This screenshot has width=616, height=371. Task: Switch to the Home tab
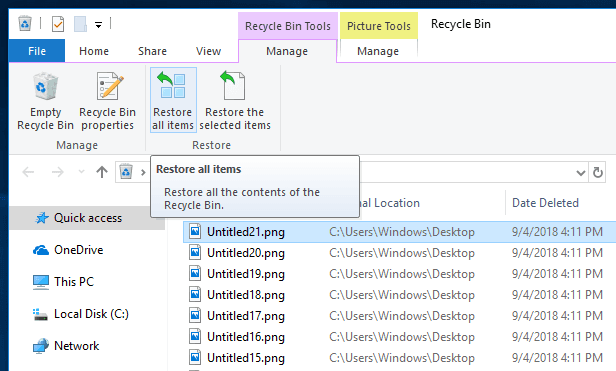[94, 51]
